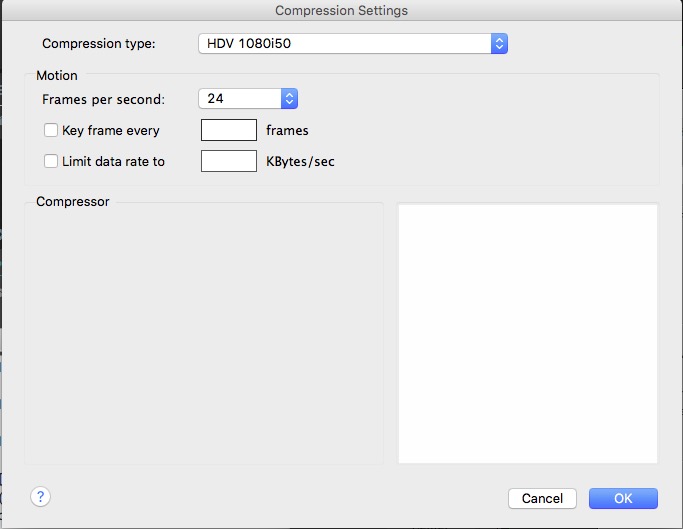Enable the Key frame every checkbox
This screenshot has height=529, width=683.
click(x=51, y=130)
